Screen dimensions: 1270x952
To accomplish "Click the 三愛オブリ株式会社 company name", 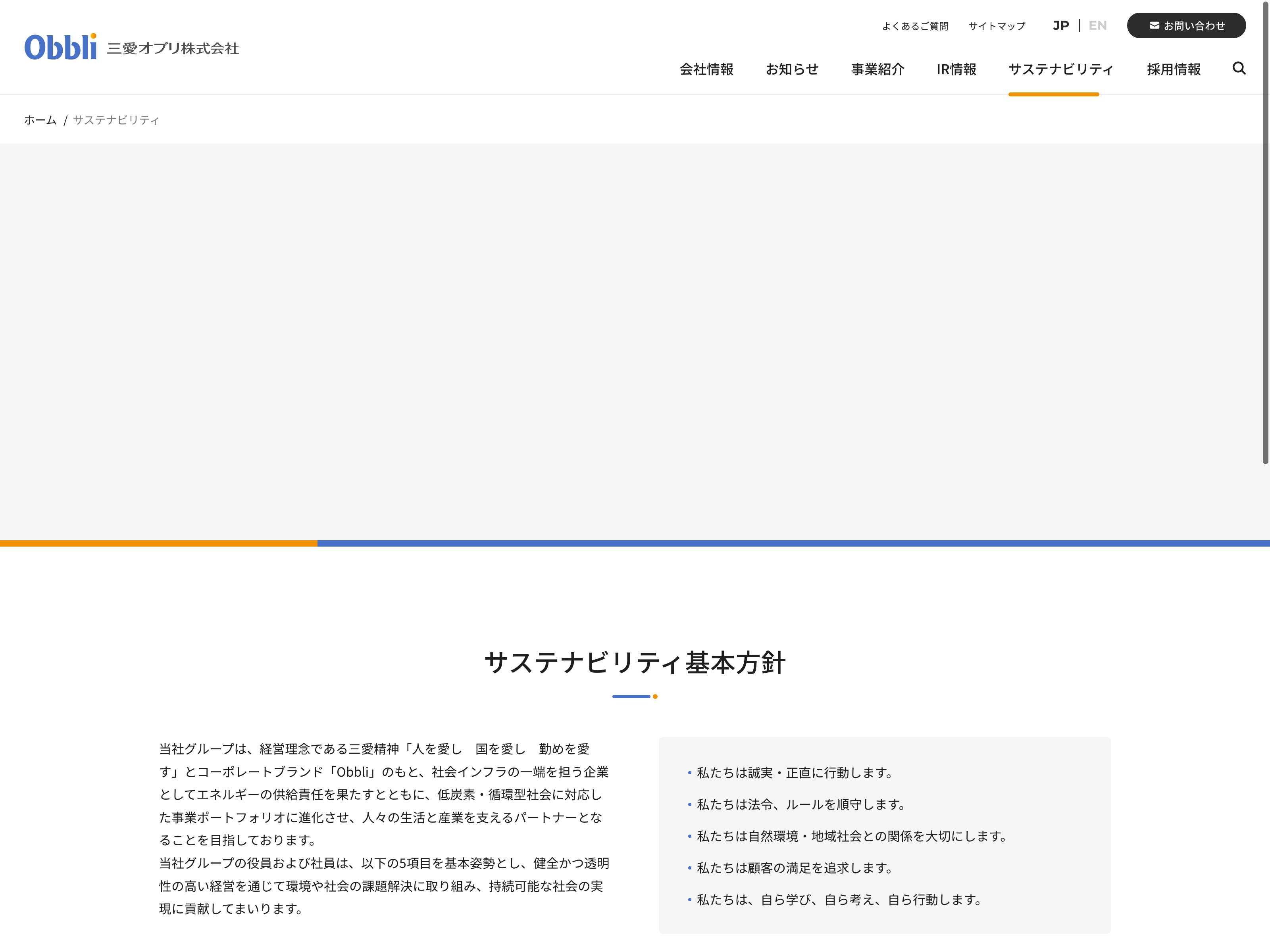I will pos(173,48).
